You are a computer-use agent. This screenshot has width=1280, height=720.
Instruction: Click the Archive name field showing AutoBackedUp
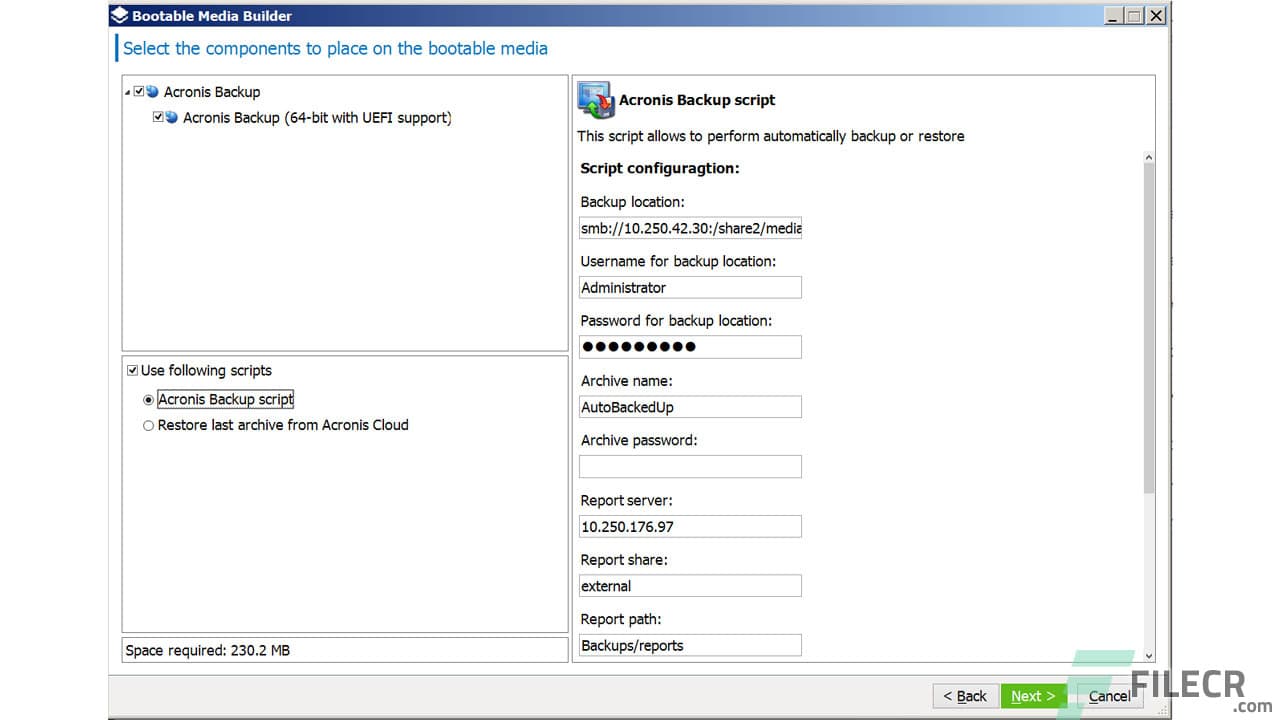(690, 406)
